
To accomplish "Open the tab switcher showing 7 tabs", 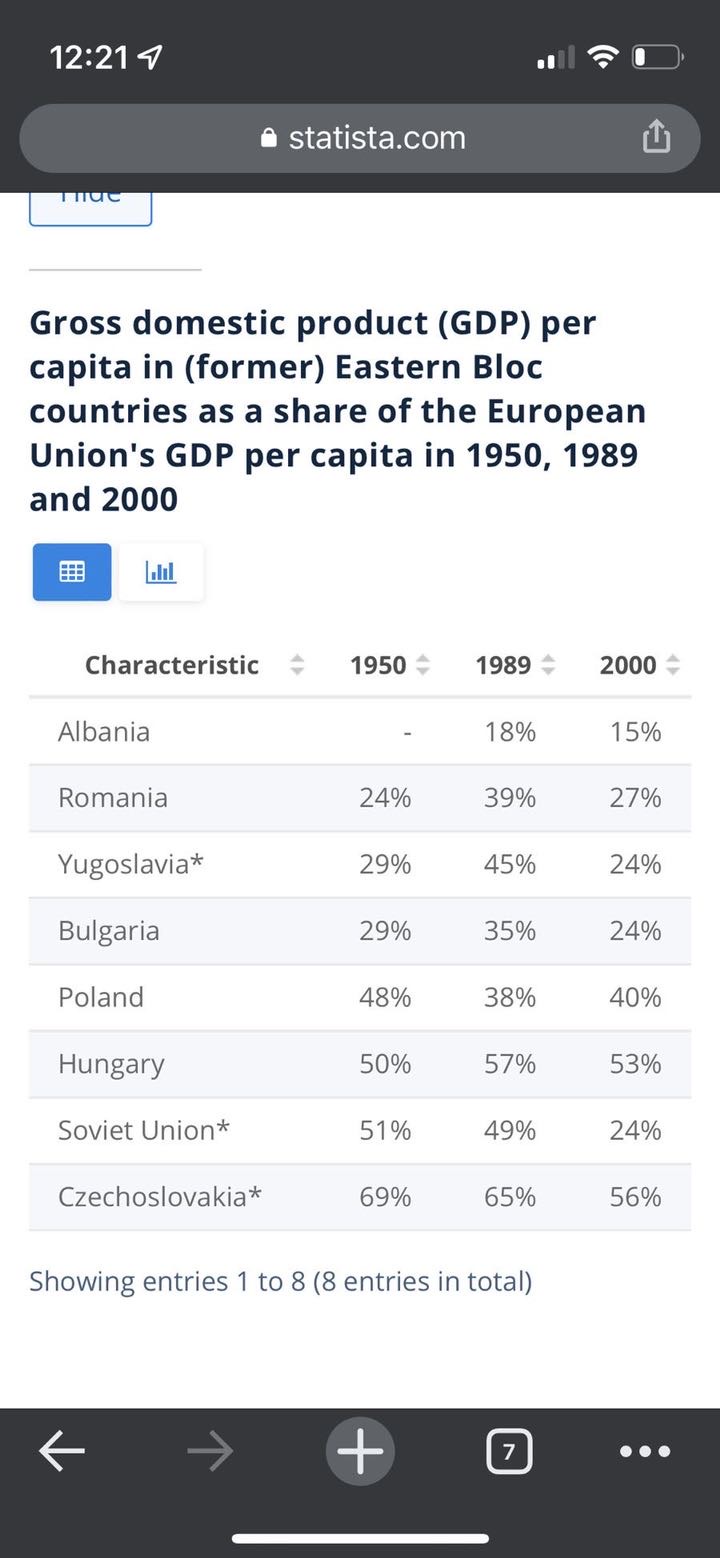I will [509, 1451].
